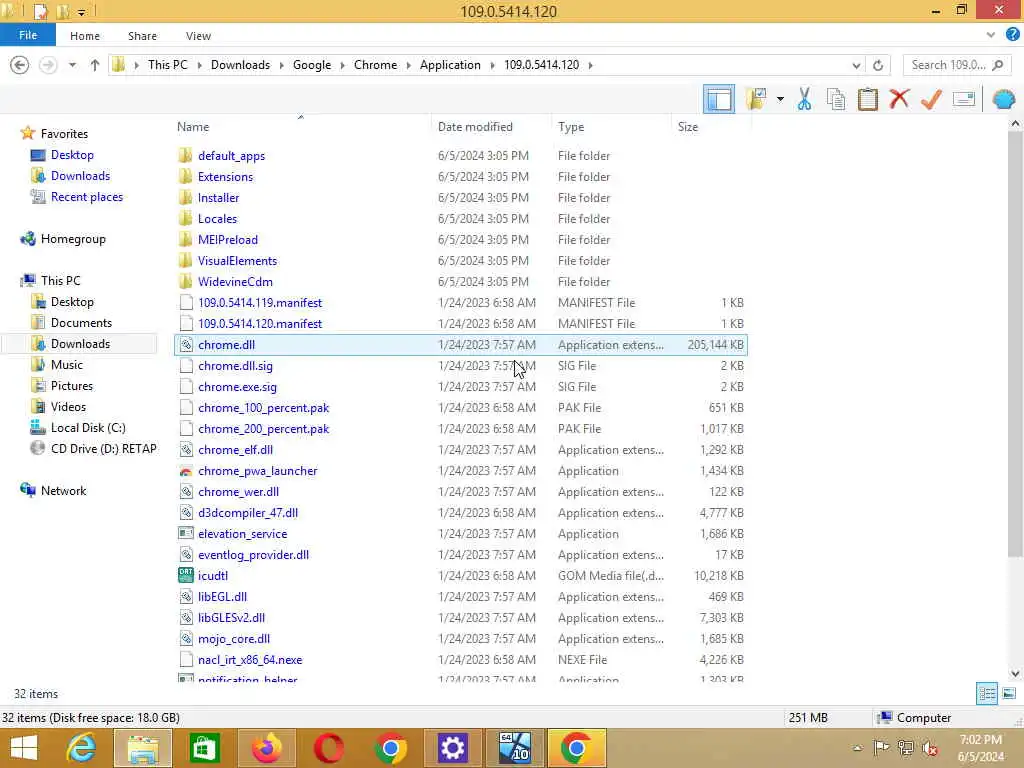Image resolution: width=1024 pixels, height=768 pixels.
Task: Click the vertical scrollbar down arrow
Action: [x=1015, y=674]
